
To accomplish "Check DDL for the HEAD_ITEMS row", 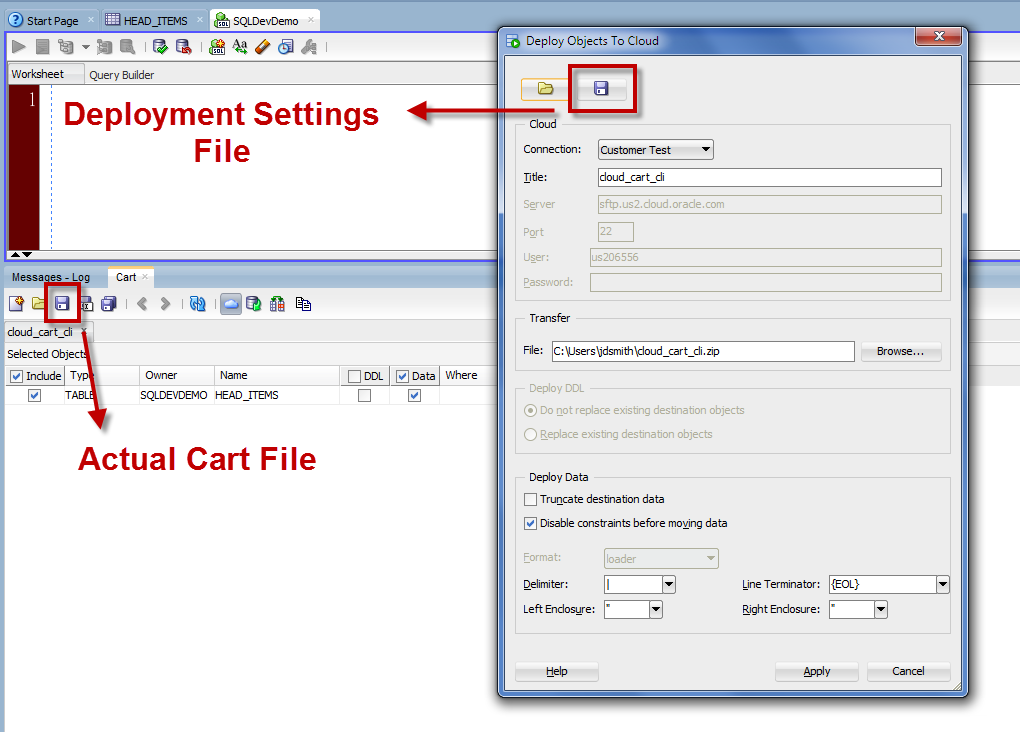I will point(364,396).
